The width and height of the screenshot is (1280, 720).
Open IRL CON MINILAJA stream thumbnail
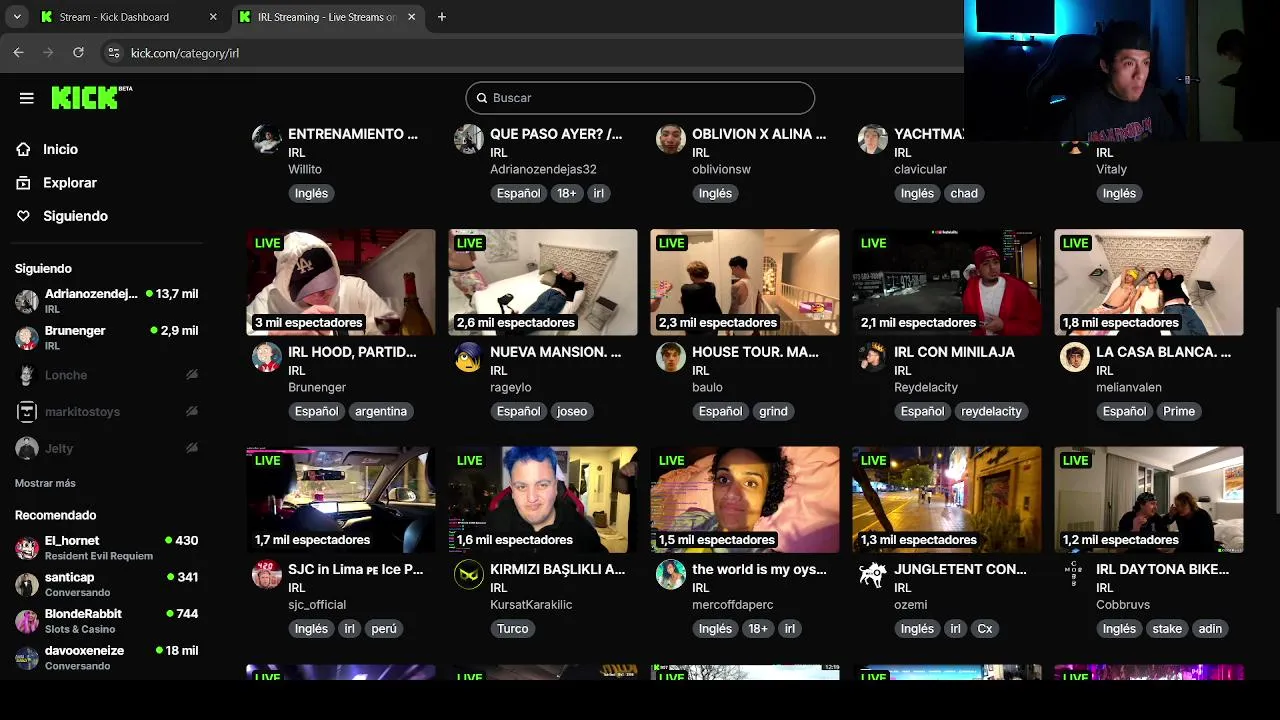947,282
